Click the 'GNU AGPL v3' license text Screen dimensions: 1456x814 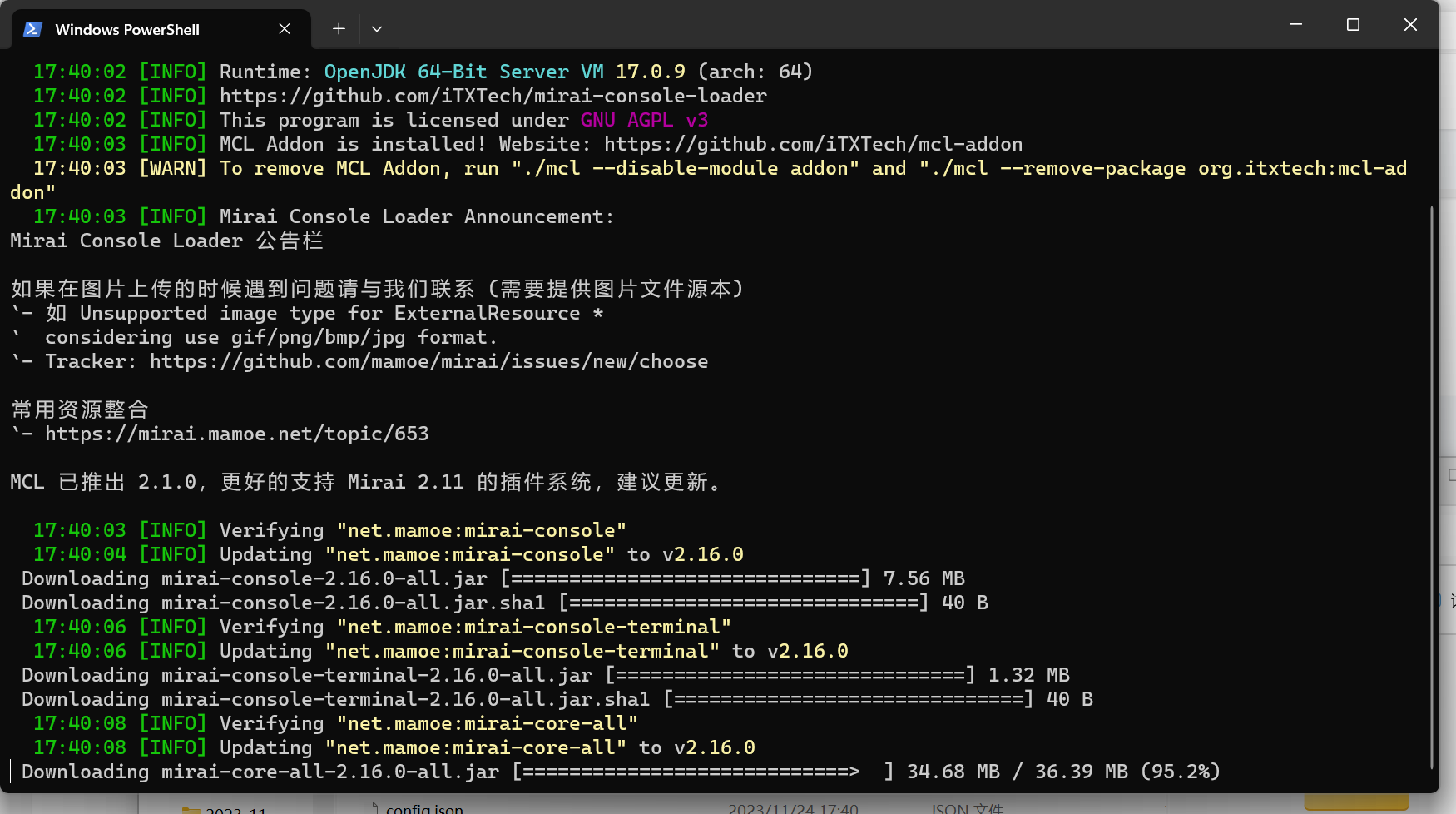click(645, 120)
